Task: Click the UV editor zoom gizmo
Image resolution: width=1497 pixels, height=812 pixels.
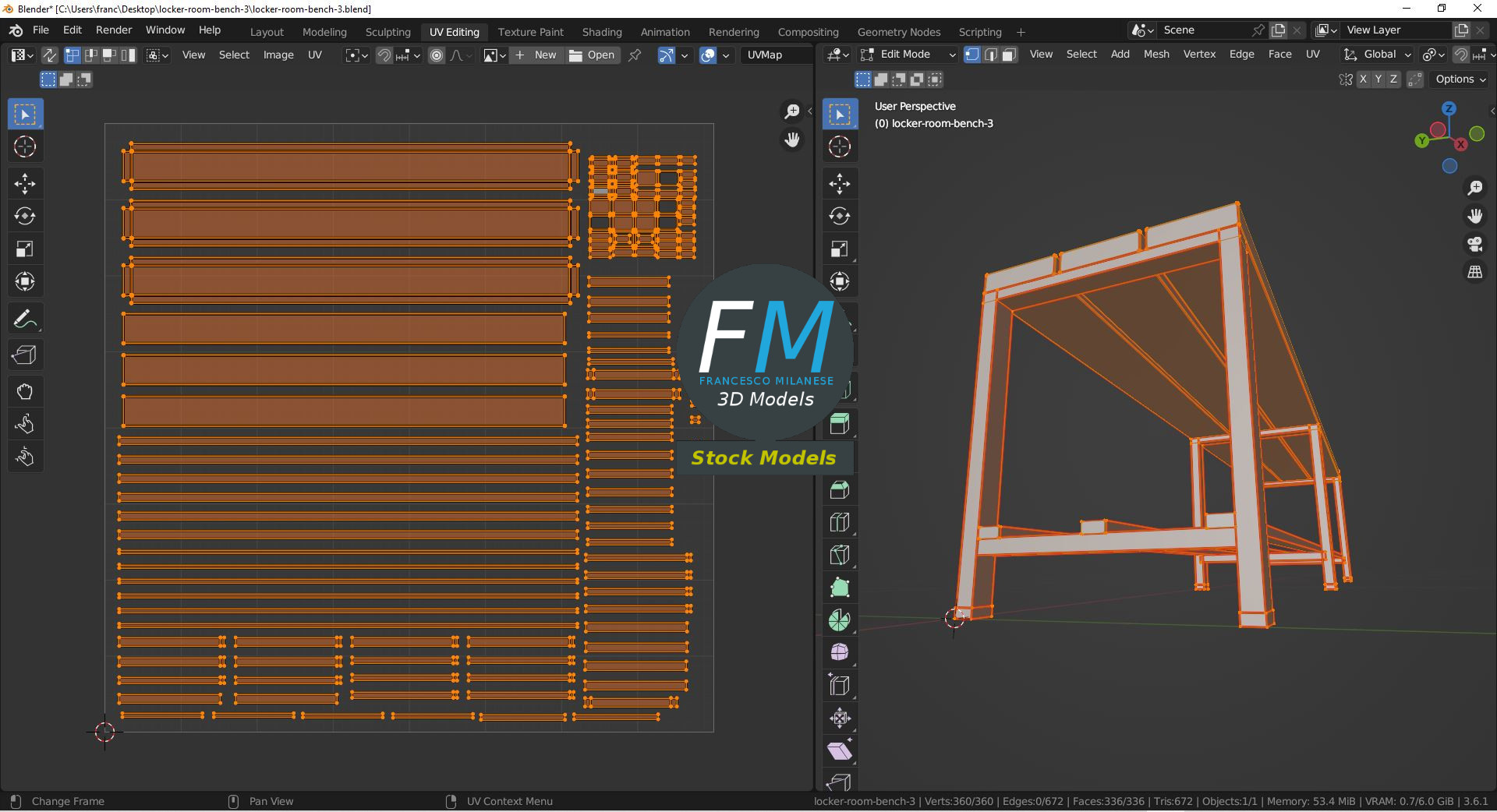Action: tap(792, 111)
